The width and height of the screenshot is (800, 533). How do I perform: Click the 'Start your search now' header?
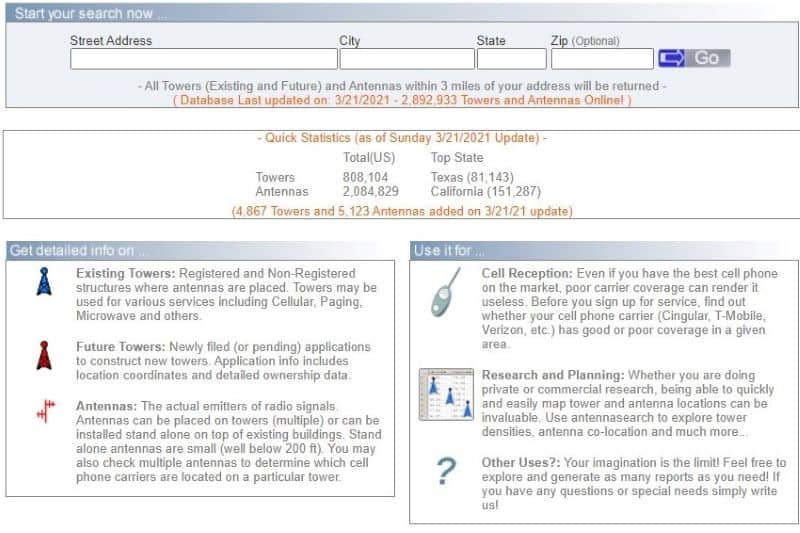(92, 14)
